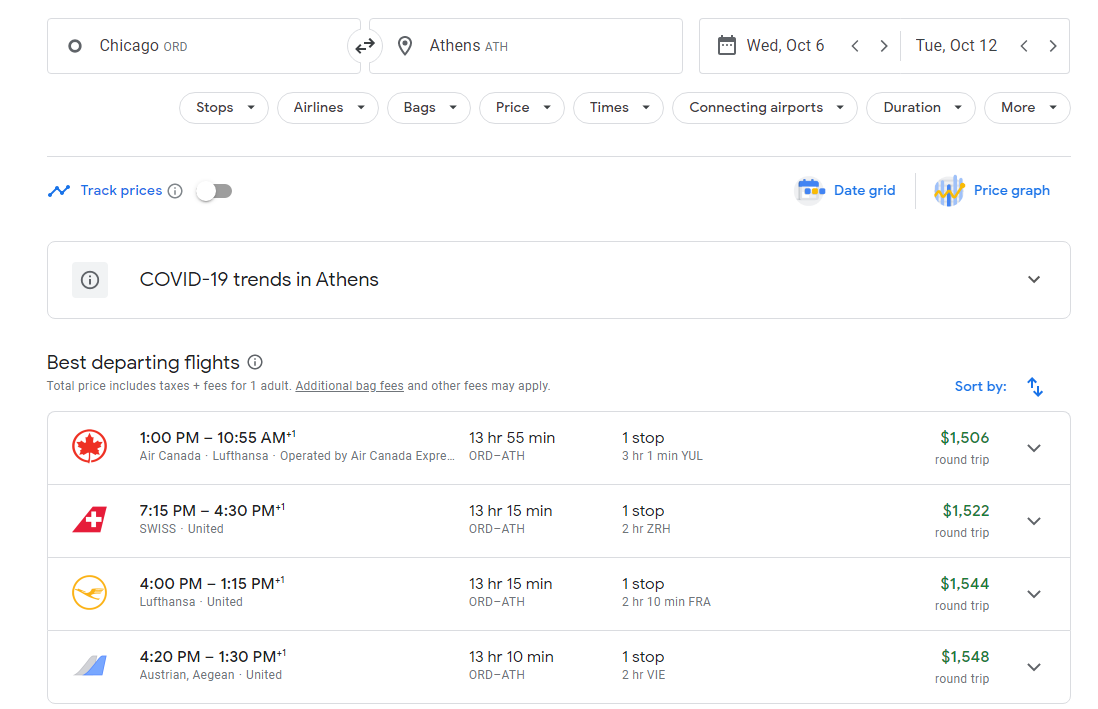Click the Athens ATH destination field

pos(525,46)
